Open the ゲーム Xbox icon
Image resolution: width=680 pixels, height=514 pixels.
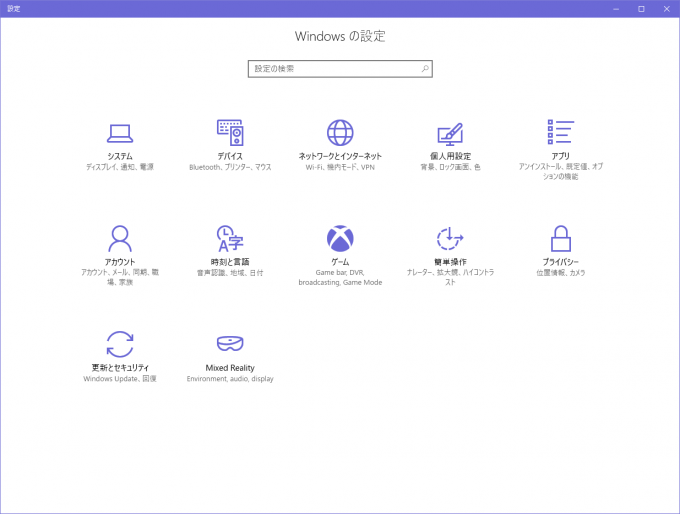pos(340,239)
